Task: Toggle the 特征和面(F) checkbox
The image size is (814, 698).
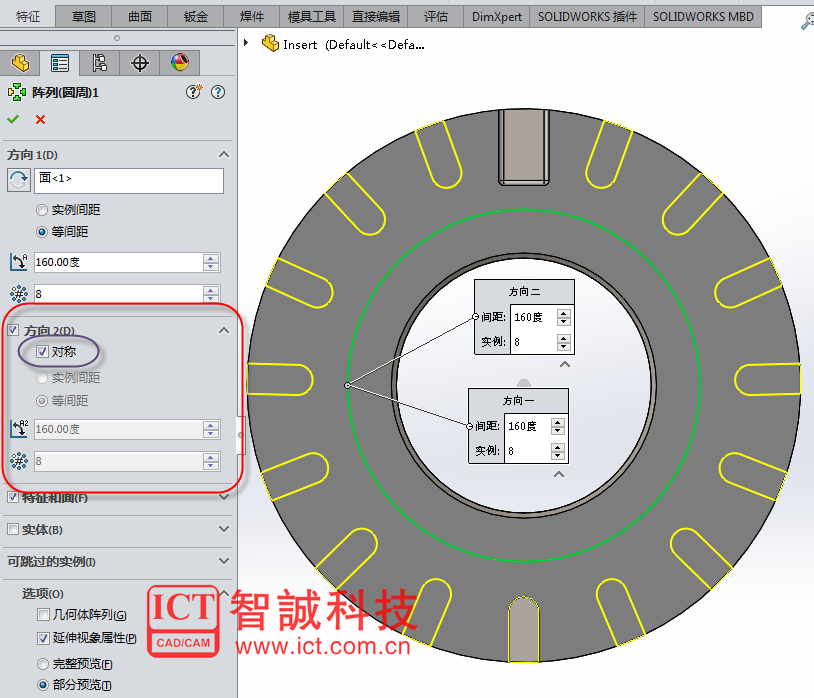Action: (x=13, y=497)
